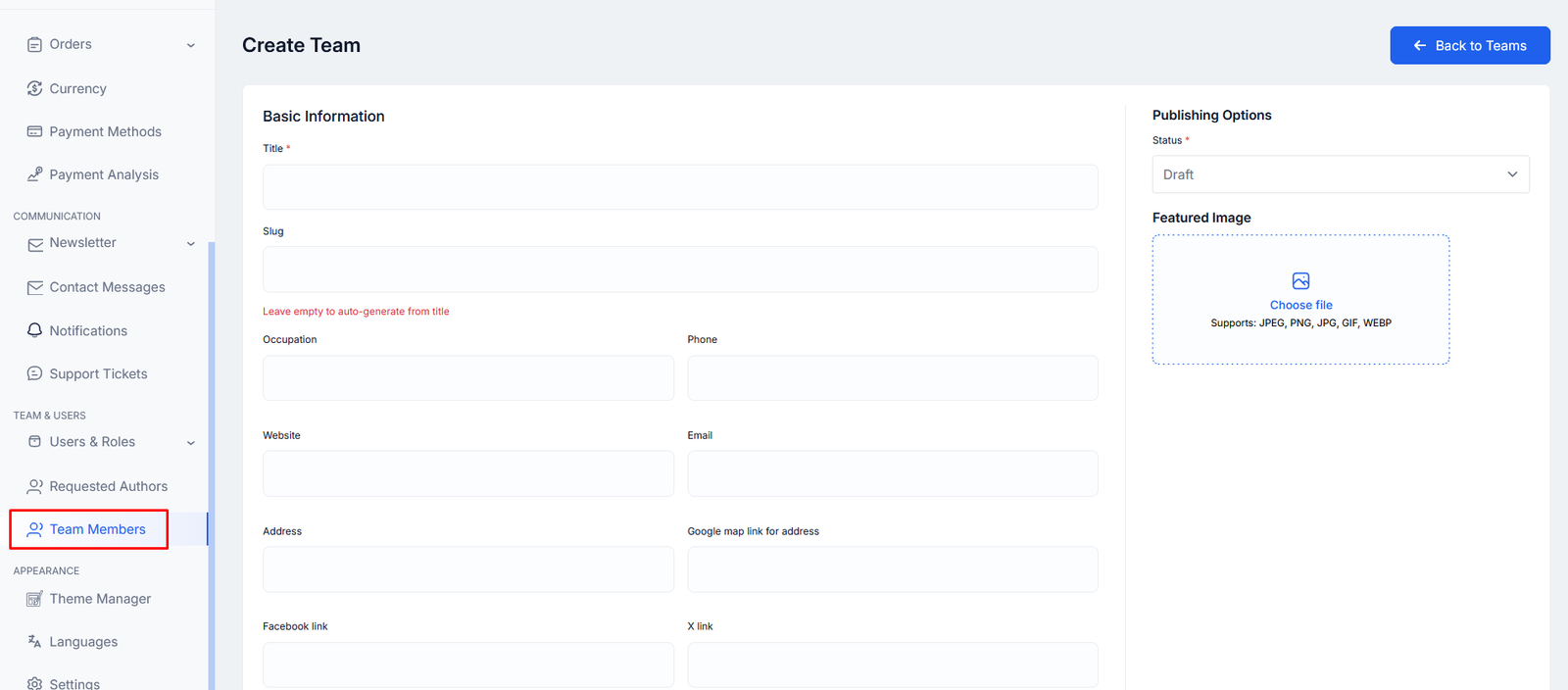Click the Payment Analysis chart icon
The image size is (1568, 690).
point(34,174)
